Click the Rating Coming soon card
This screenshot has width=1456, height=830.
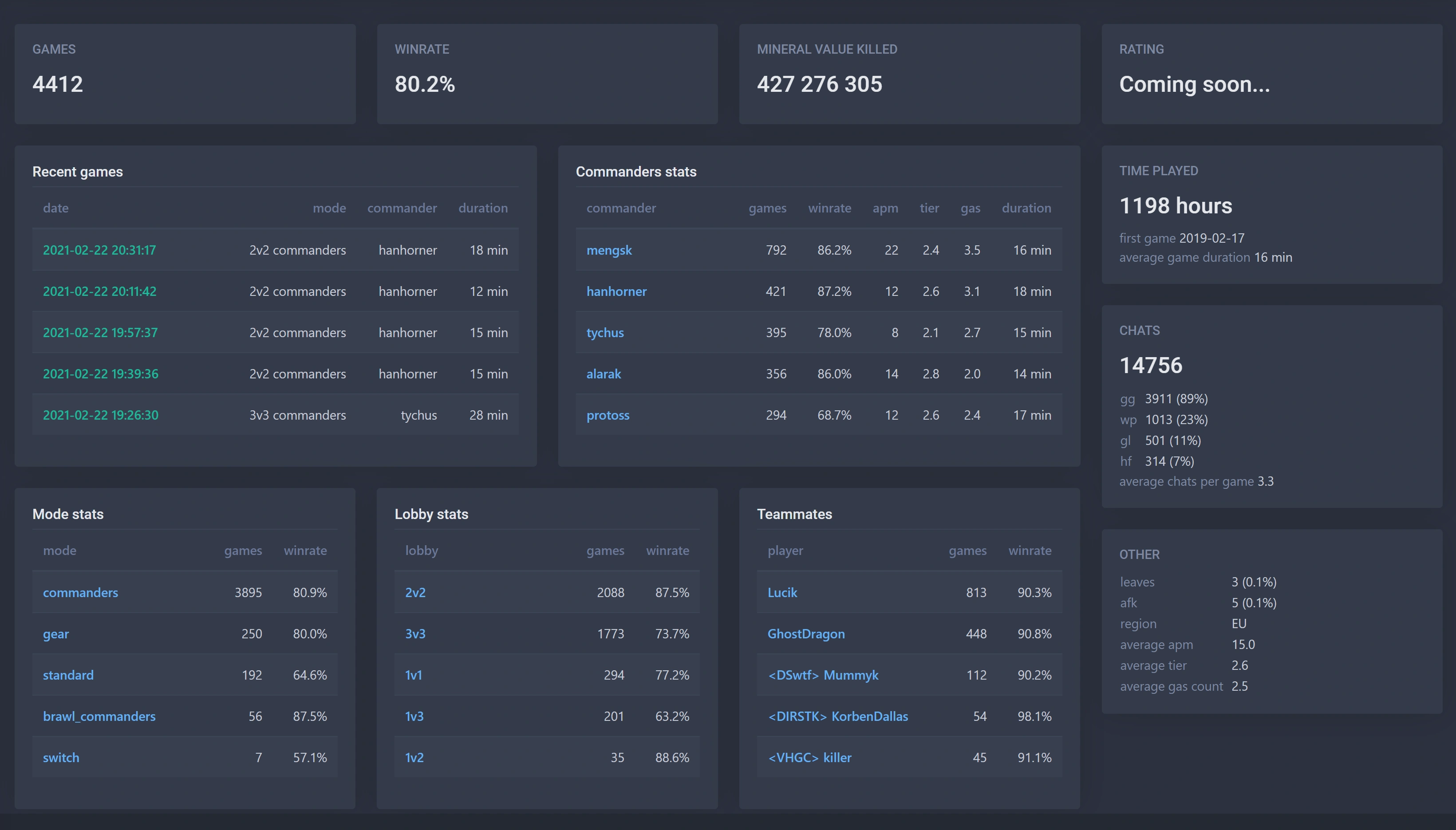[x=1271, y=74]
